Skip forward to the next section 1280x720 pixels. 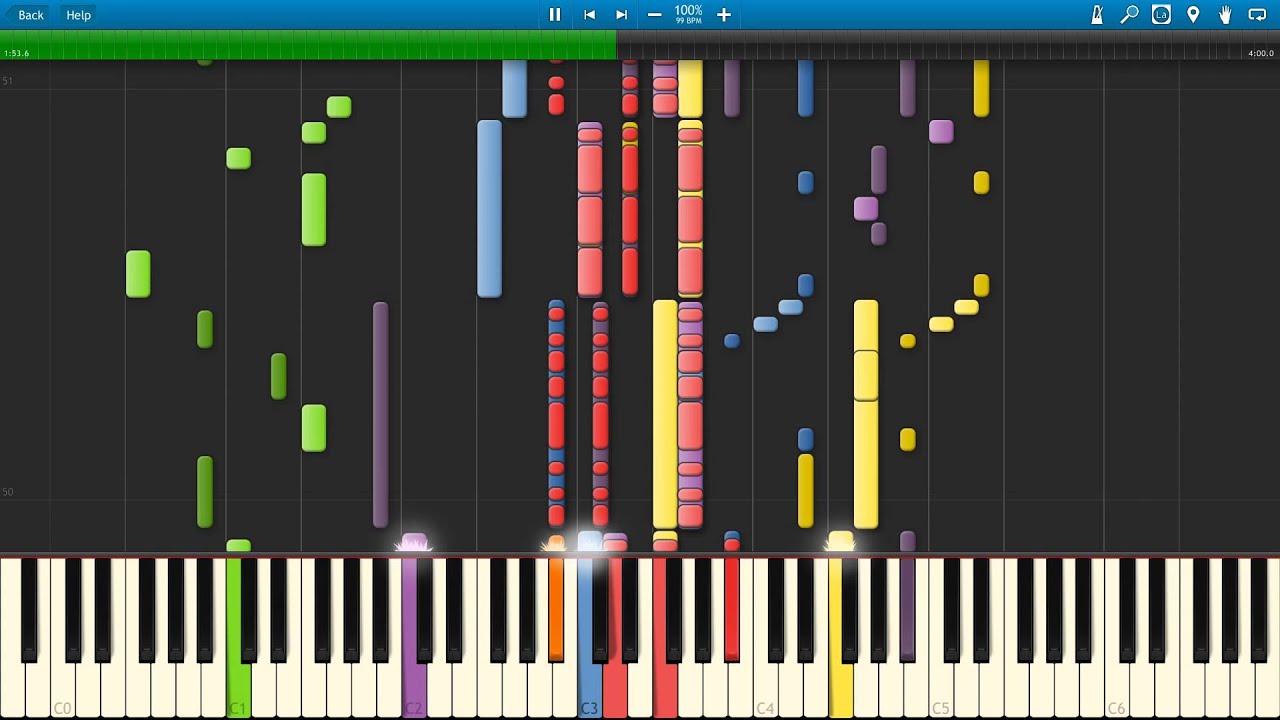coord(621,15)
